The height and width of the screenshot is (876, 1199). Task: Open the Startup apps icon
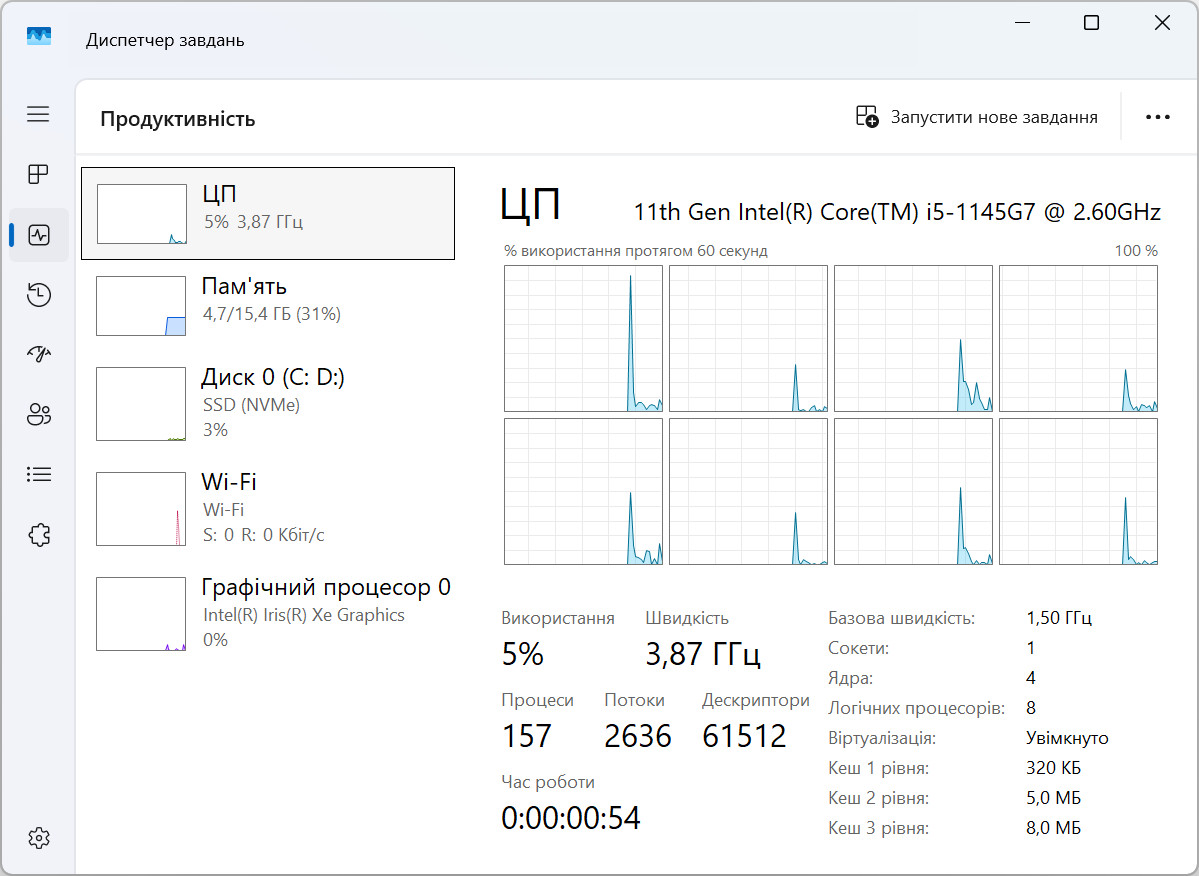[38, 354]
